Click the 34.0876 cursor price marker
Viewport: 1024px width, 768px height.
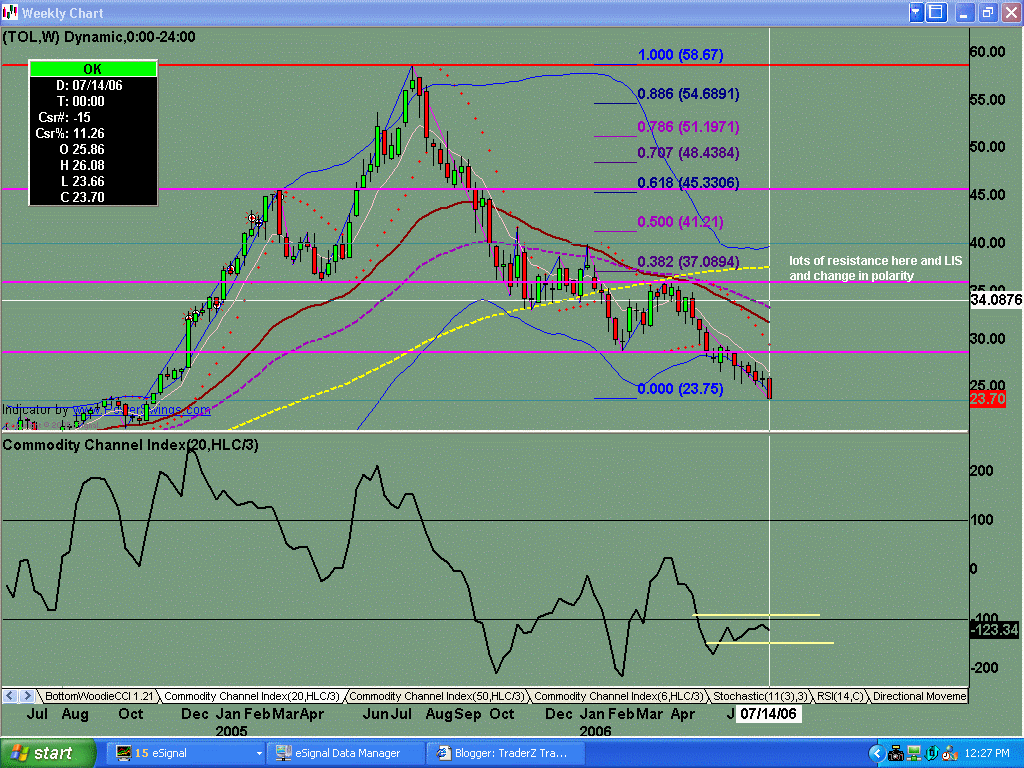pyautogui.click(x=996, y=300)
